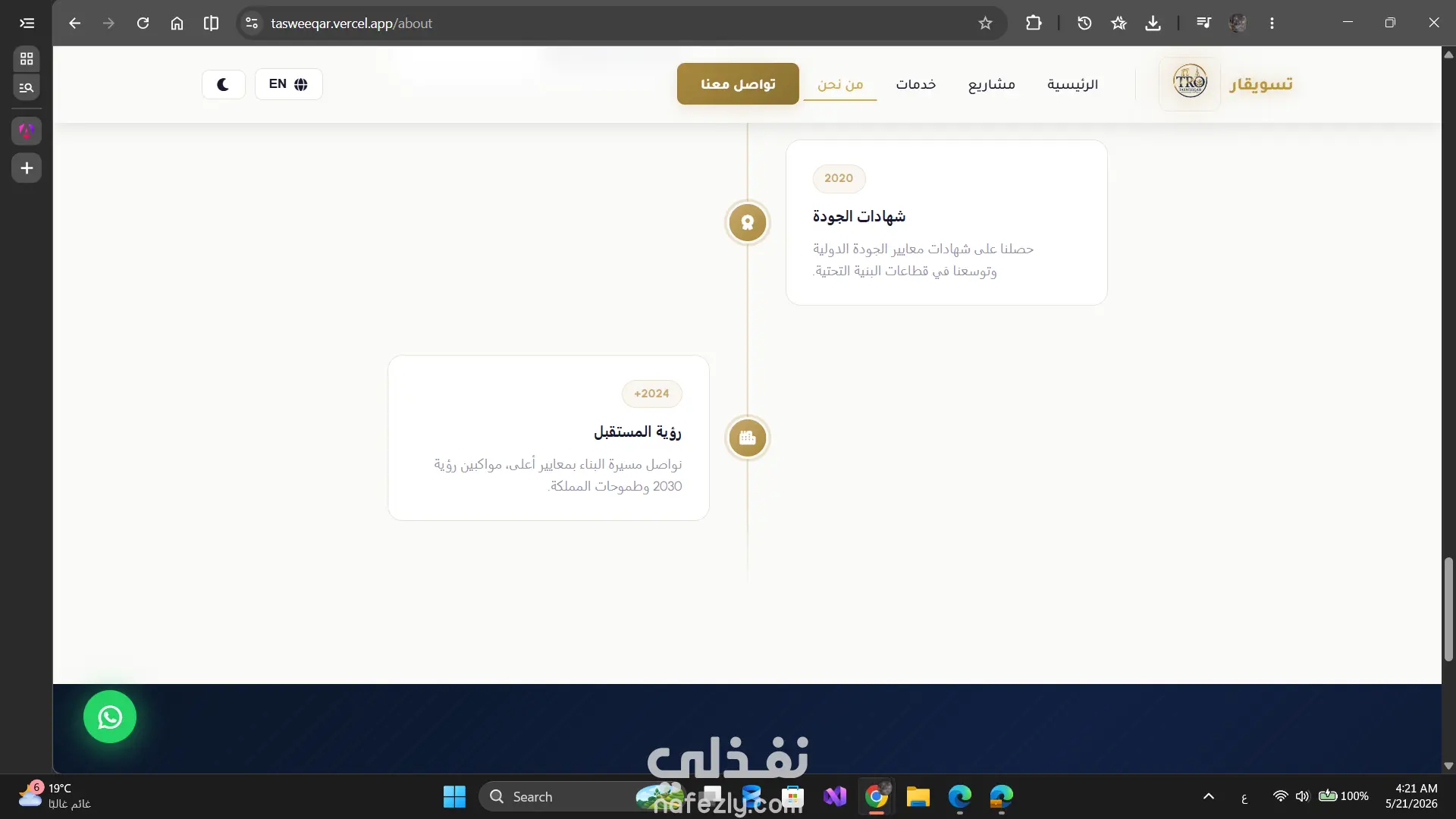This screenshot has height=819, width=1456.
Task: Open WhatsApp chat floating button
Action: pyautogui.click(x=110, y=717)
